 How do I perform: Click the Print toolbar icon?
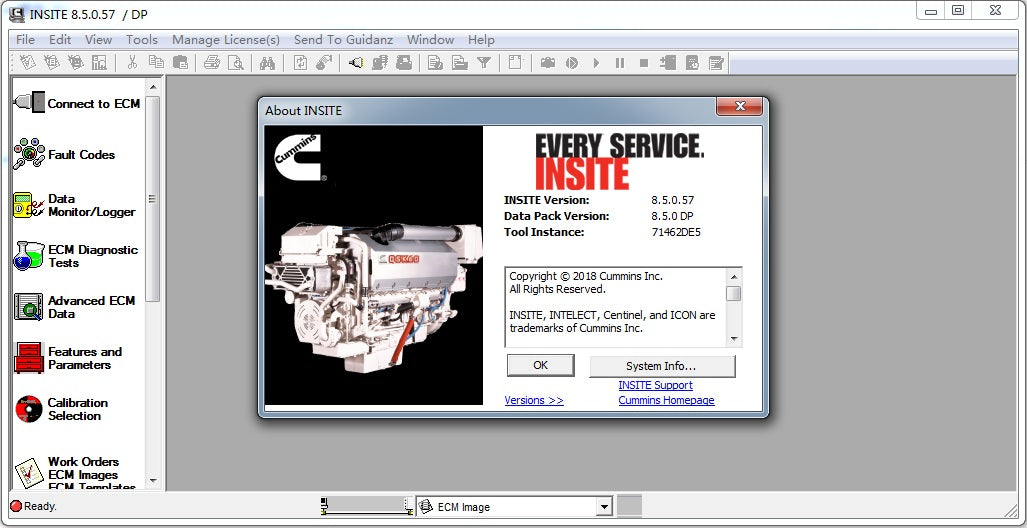211,63
